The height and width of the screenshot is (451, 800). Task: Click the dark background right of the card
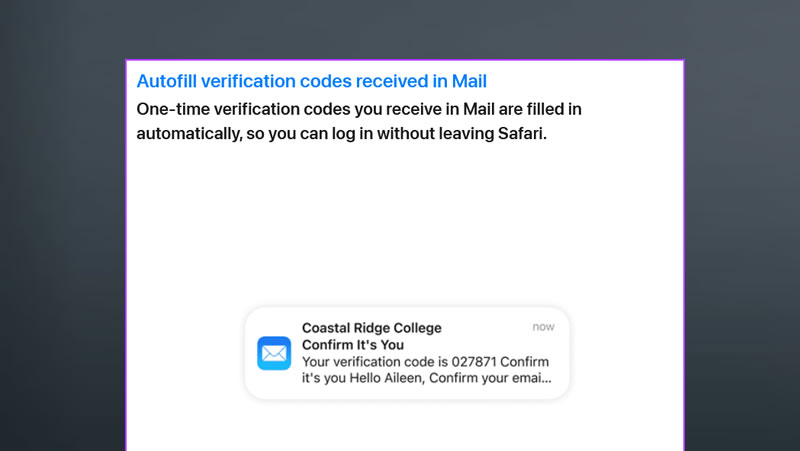[x=742, y=255]
